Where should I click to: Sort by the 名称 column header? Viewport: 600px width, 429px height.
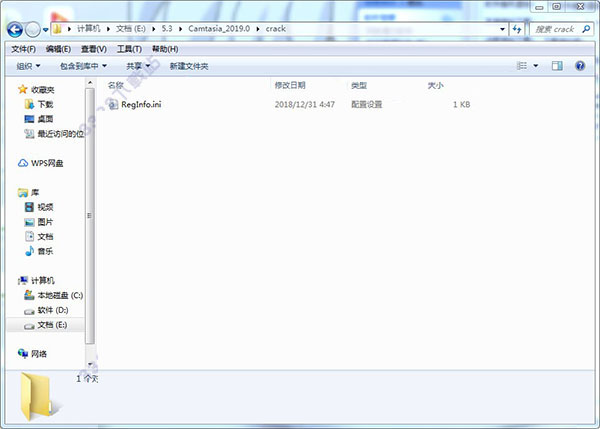116,85
